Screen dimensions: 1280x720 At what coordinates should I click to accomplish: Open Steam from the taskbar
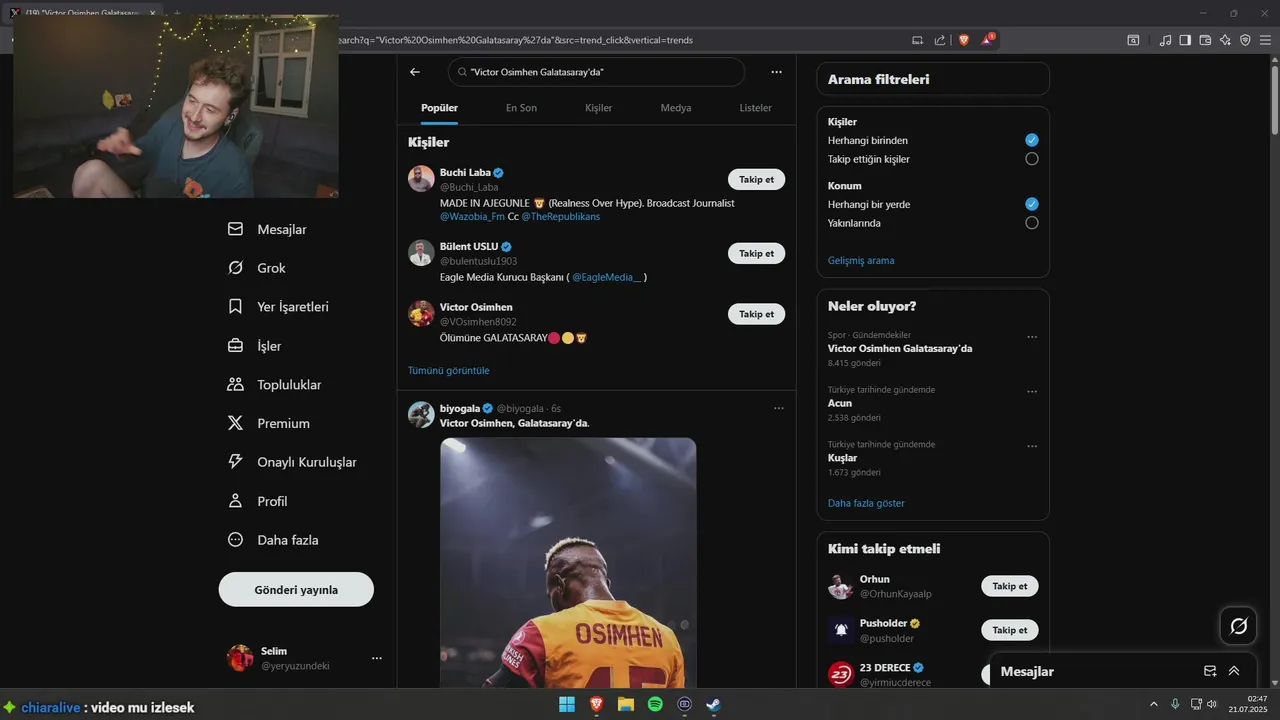(713, 704)
